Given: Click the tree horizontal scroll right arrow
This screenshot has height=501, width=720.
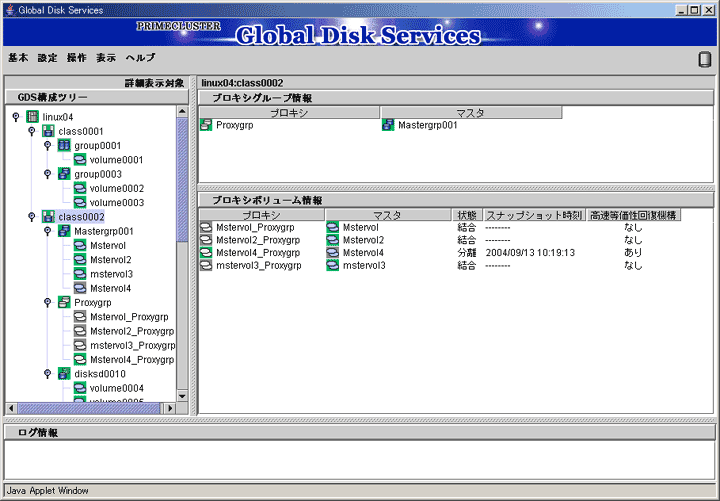Looking at the screenshot, I should [170, 408].
